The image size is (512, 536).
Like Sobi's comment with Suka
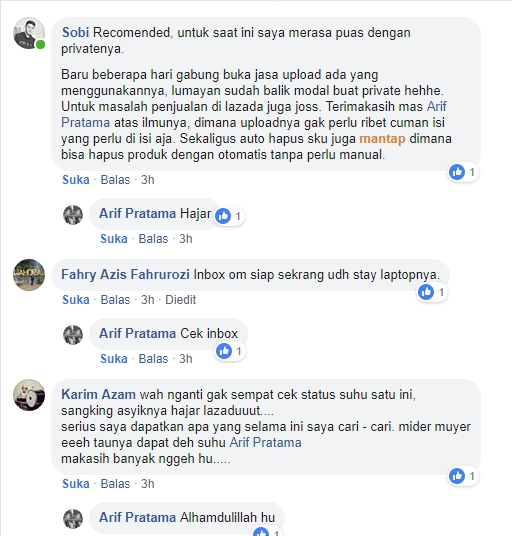pos(76,180)
